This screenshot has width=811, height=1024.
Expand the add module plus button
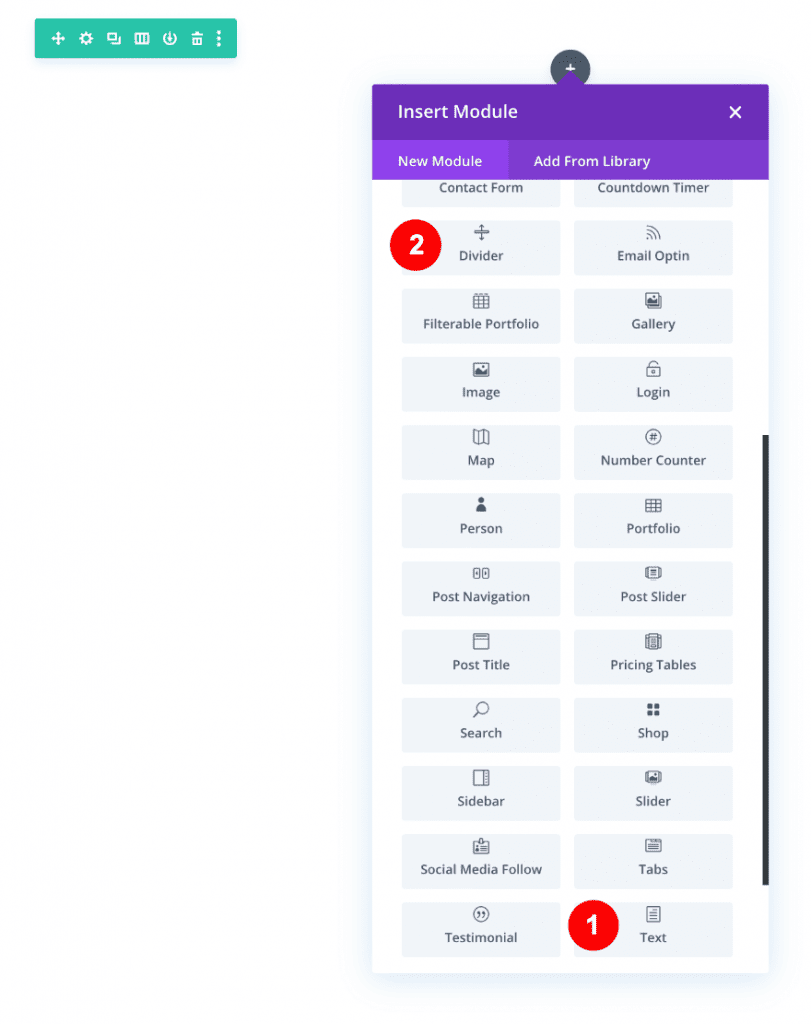coord(570,68)
